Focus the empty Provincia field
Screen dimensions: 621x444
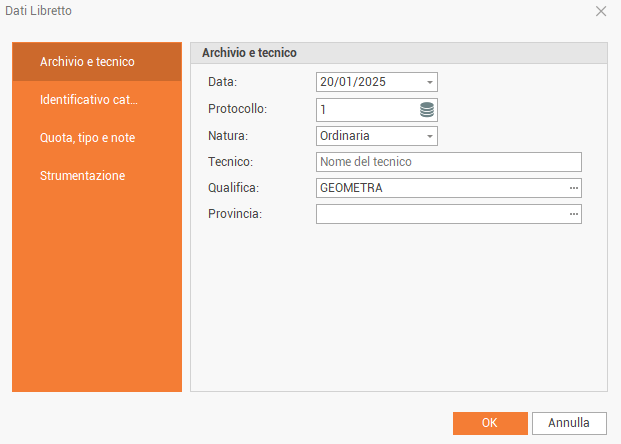(440, 214)
